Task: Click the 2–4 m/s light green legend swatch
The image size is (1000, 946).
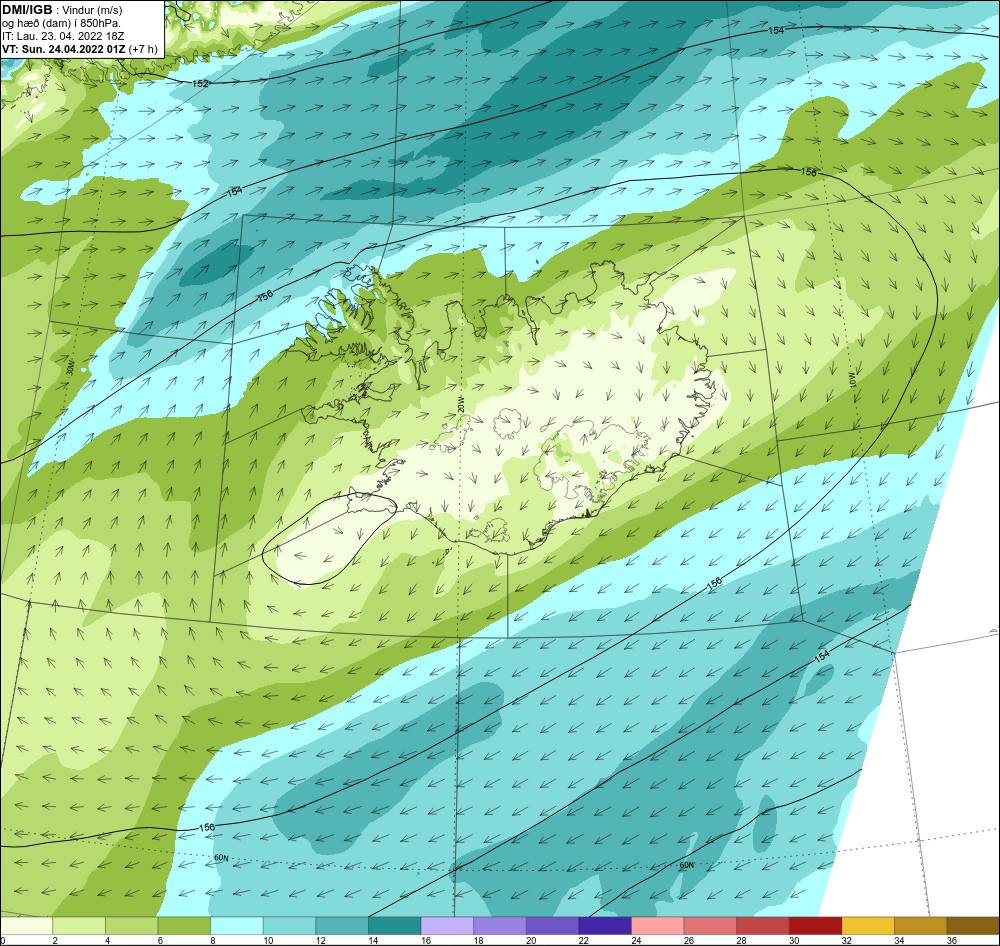Action: click(79, 926)
